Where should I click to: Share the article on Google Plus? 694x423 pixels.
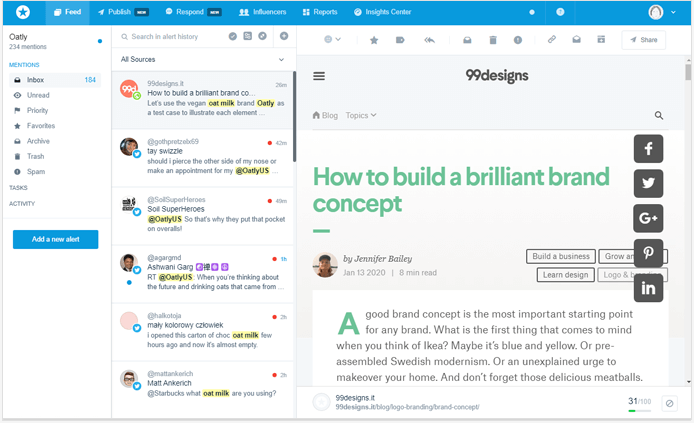[648, 218]
